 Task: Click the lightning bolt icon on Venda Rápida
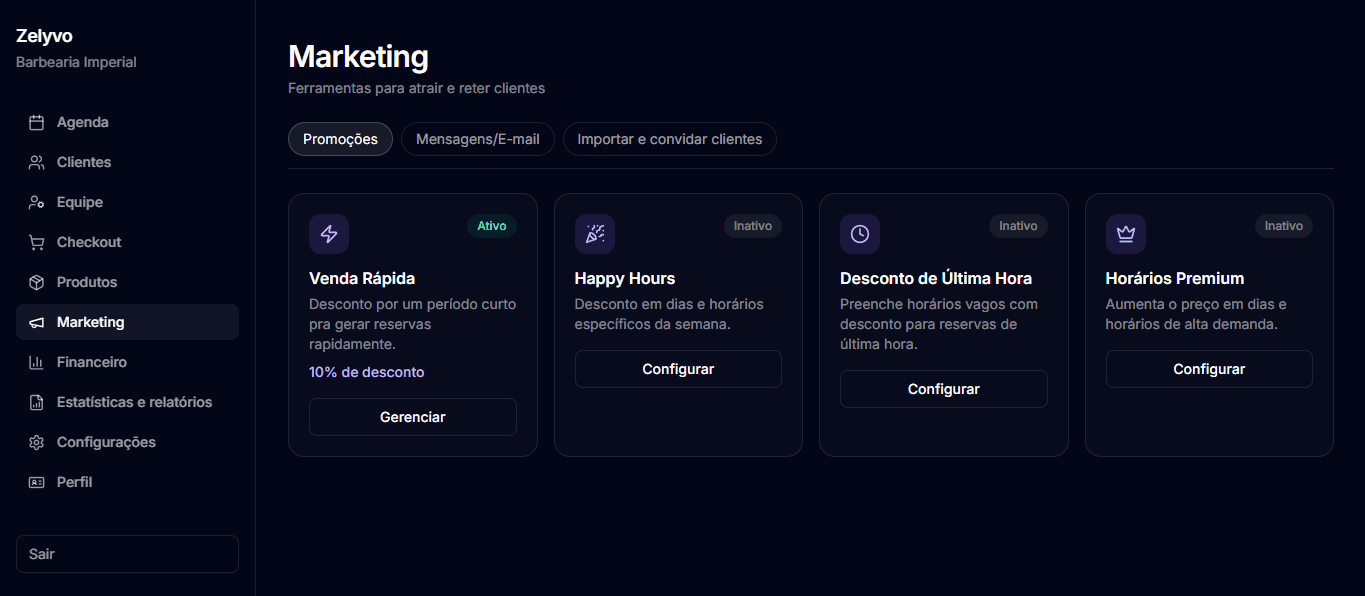point(329,234)
